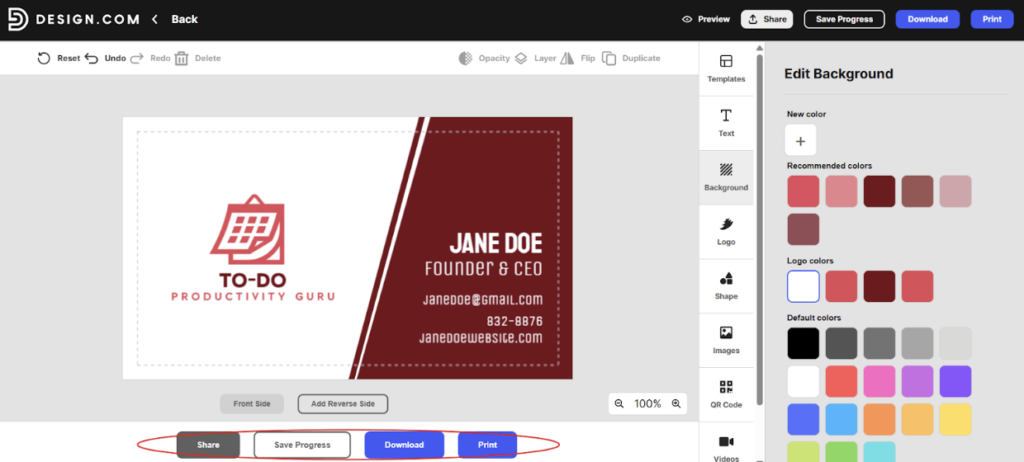Open the Templates panel
1024x462 pixels.
tap(726, 68)
